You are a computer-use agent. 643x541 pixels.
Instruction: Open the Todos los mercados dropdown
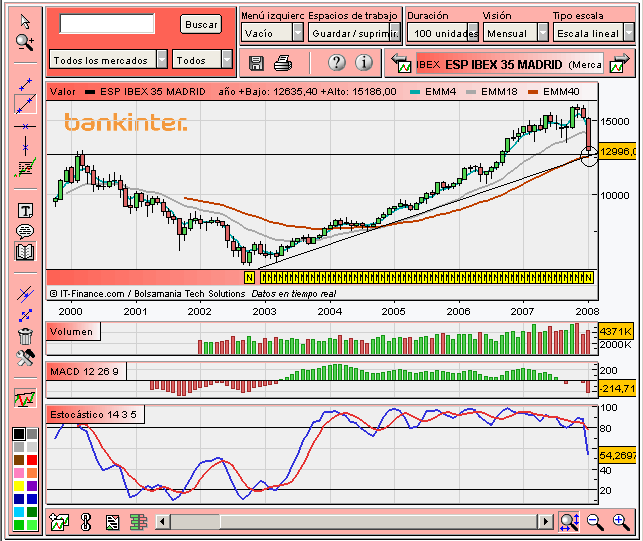pyautogui.click(x=108, y=60)
